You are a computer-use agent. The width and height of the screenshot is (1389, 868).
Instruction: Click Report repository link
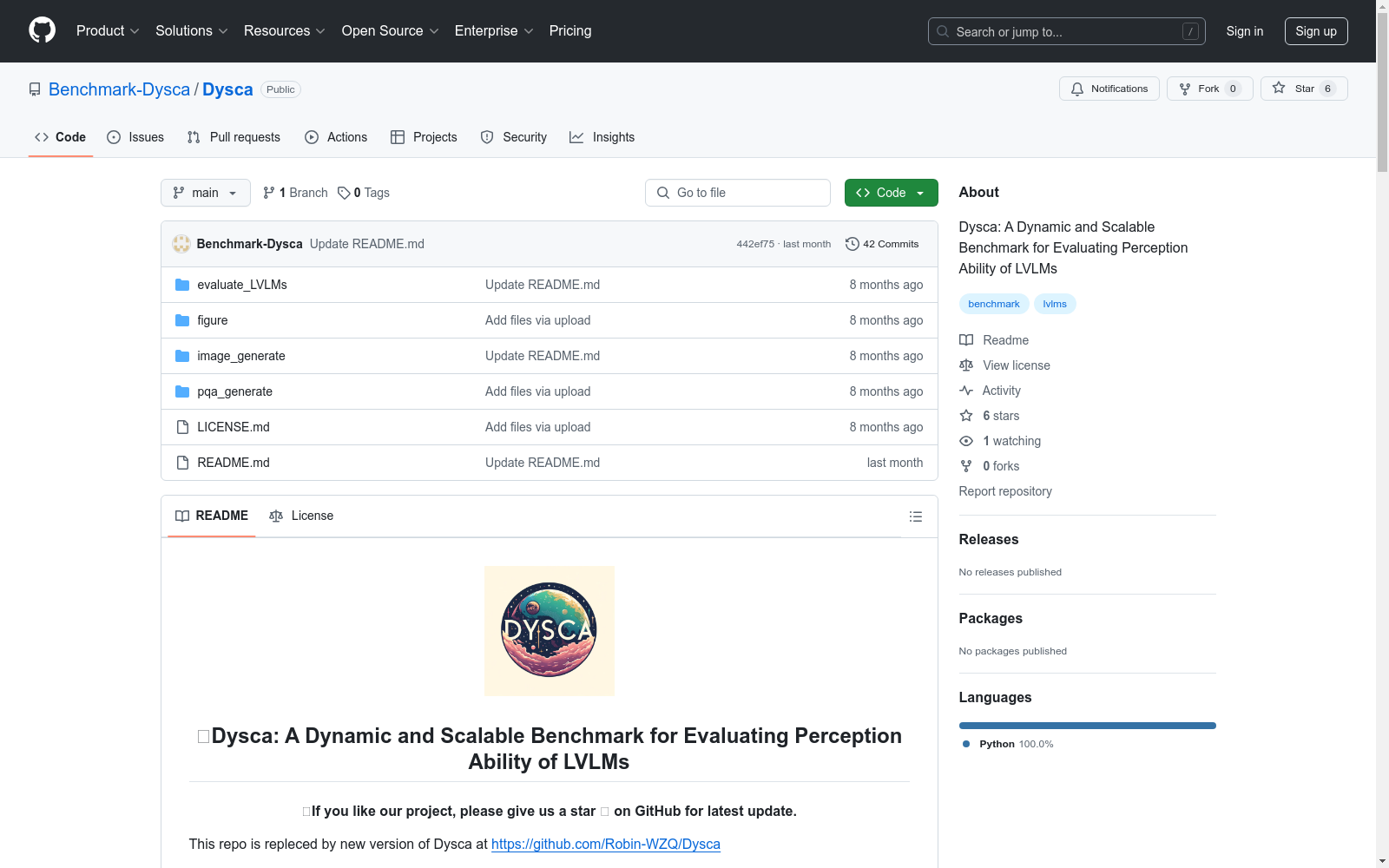(1005, 491)
